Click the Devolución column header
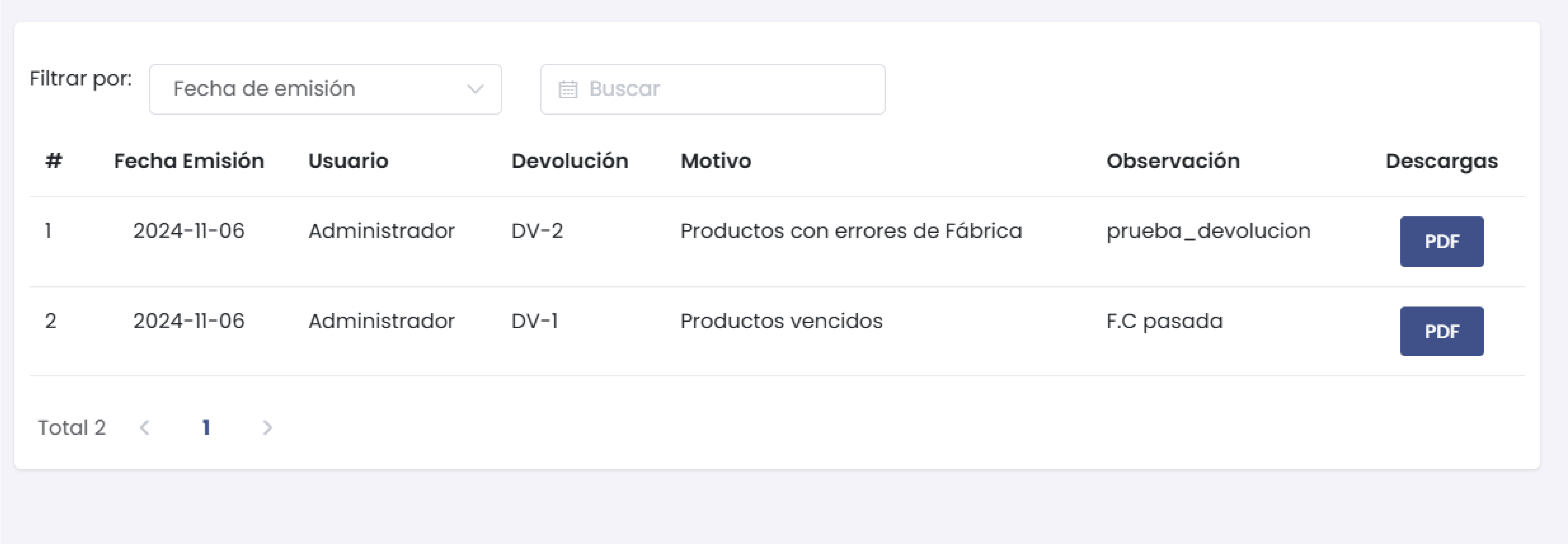 tap(570, 160)
